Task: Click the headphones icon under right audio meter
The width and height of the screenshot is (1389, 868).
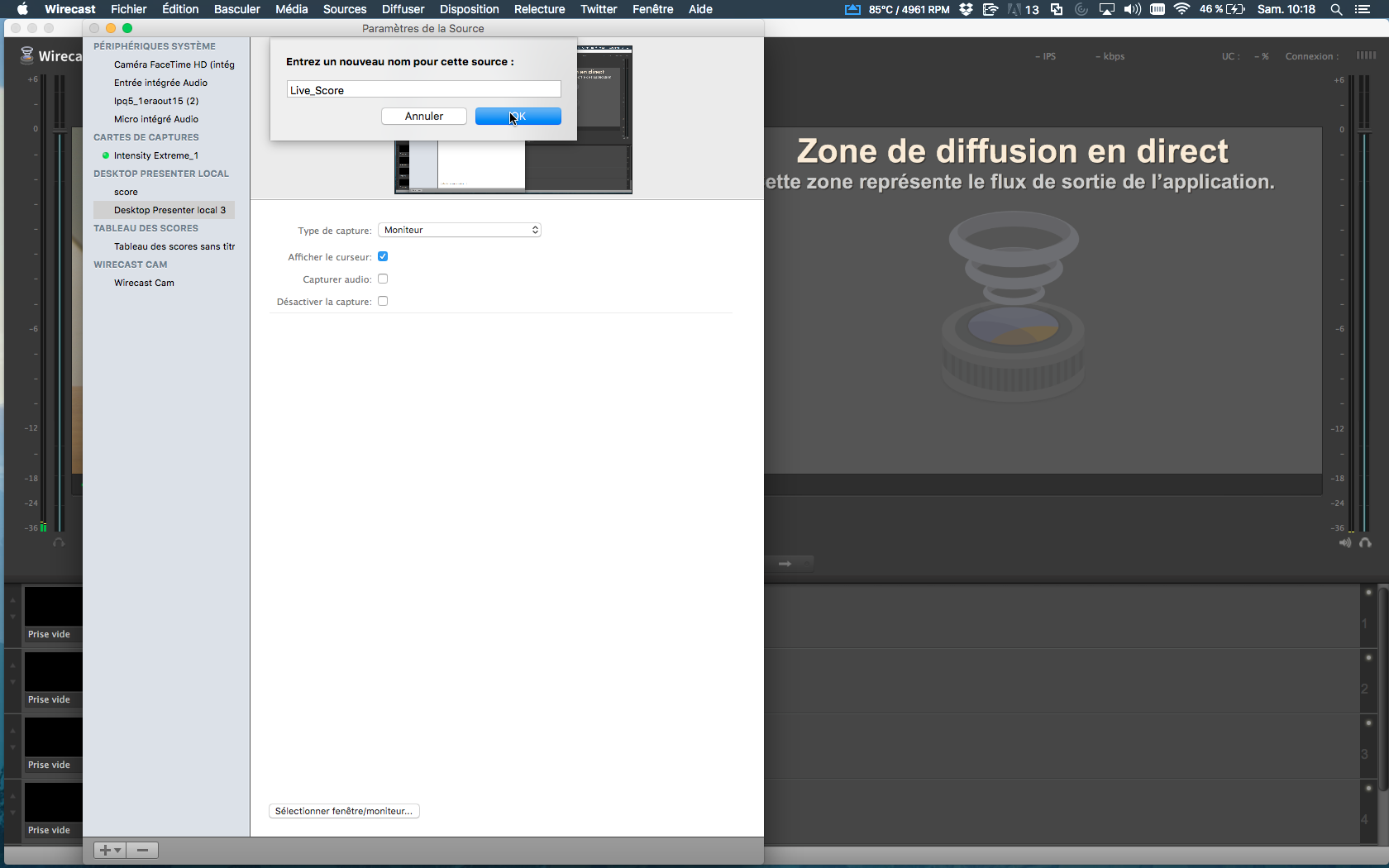Action: pos(1365,543)
